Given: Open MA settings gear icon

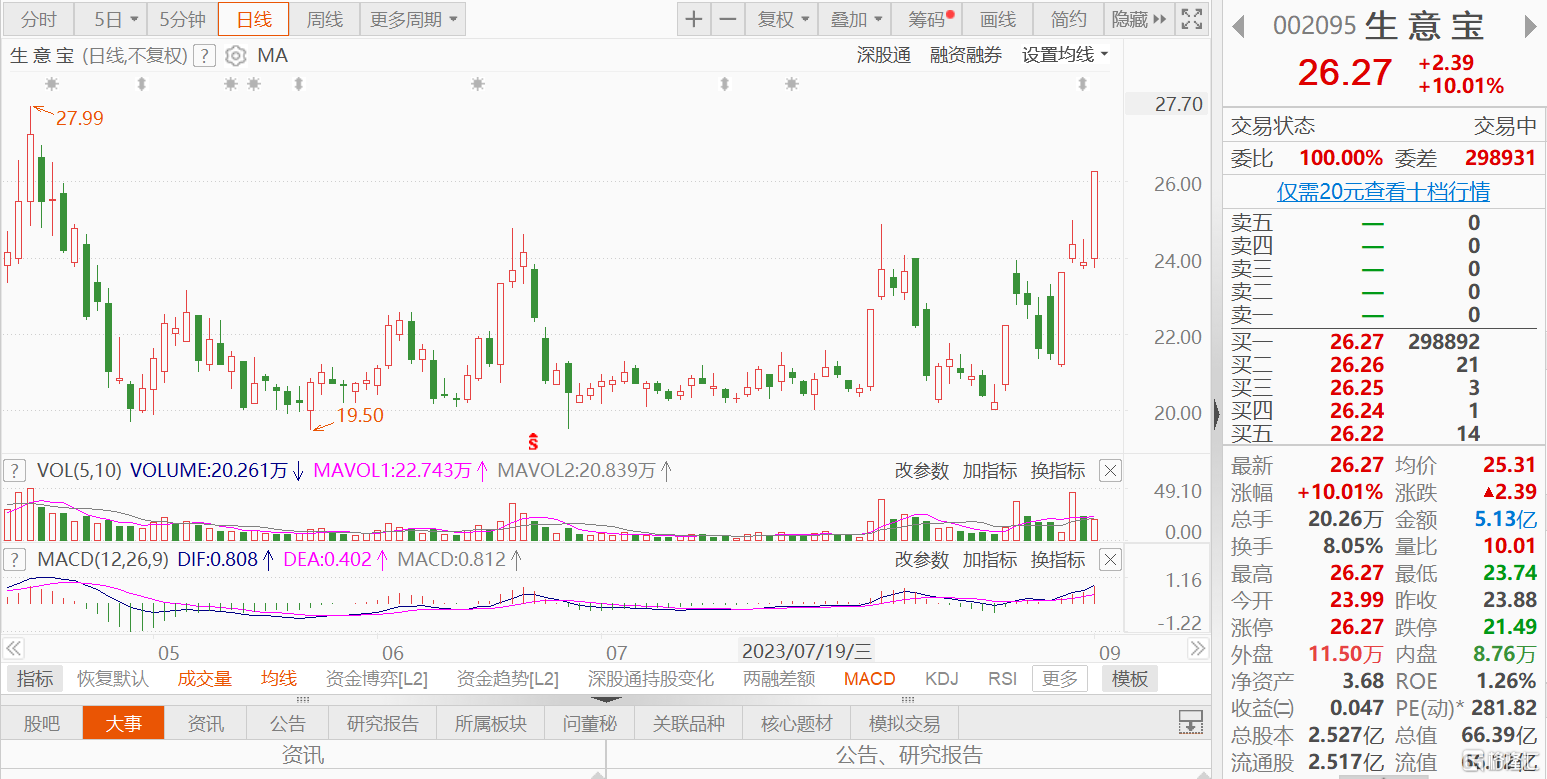Looking at the screenshot, I should (235, 55).
